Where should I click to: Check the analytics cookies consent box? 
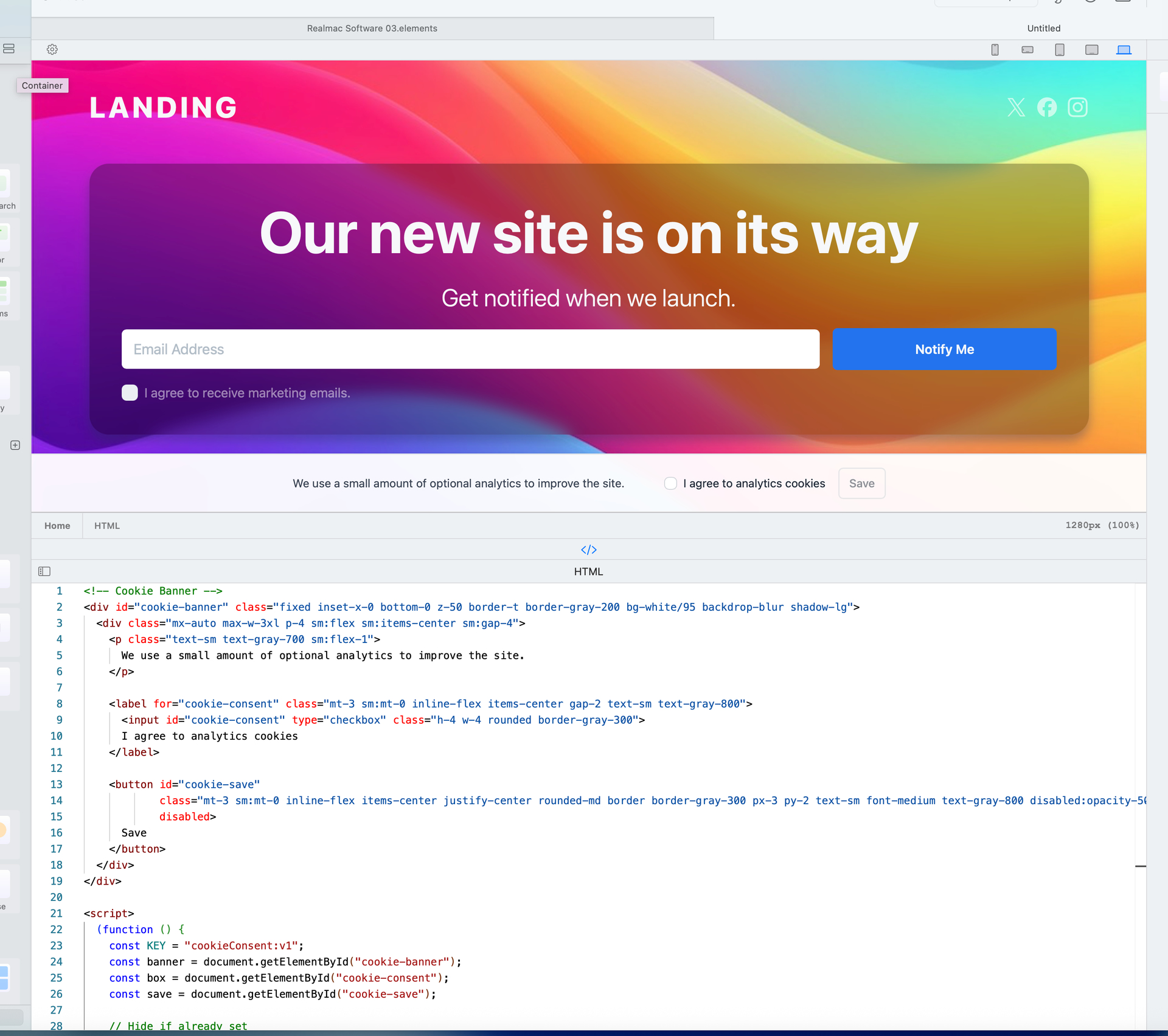tap(670, 484)
